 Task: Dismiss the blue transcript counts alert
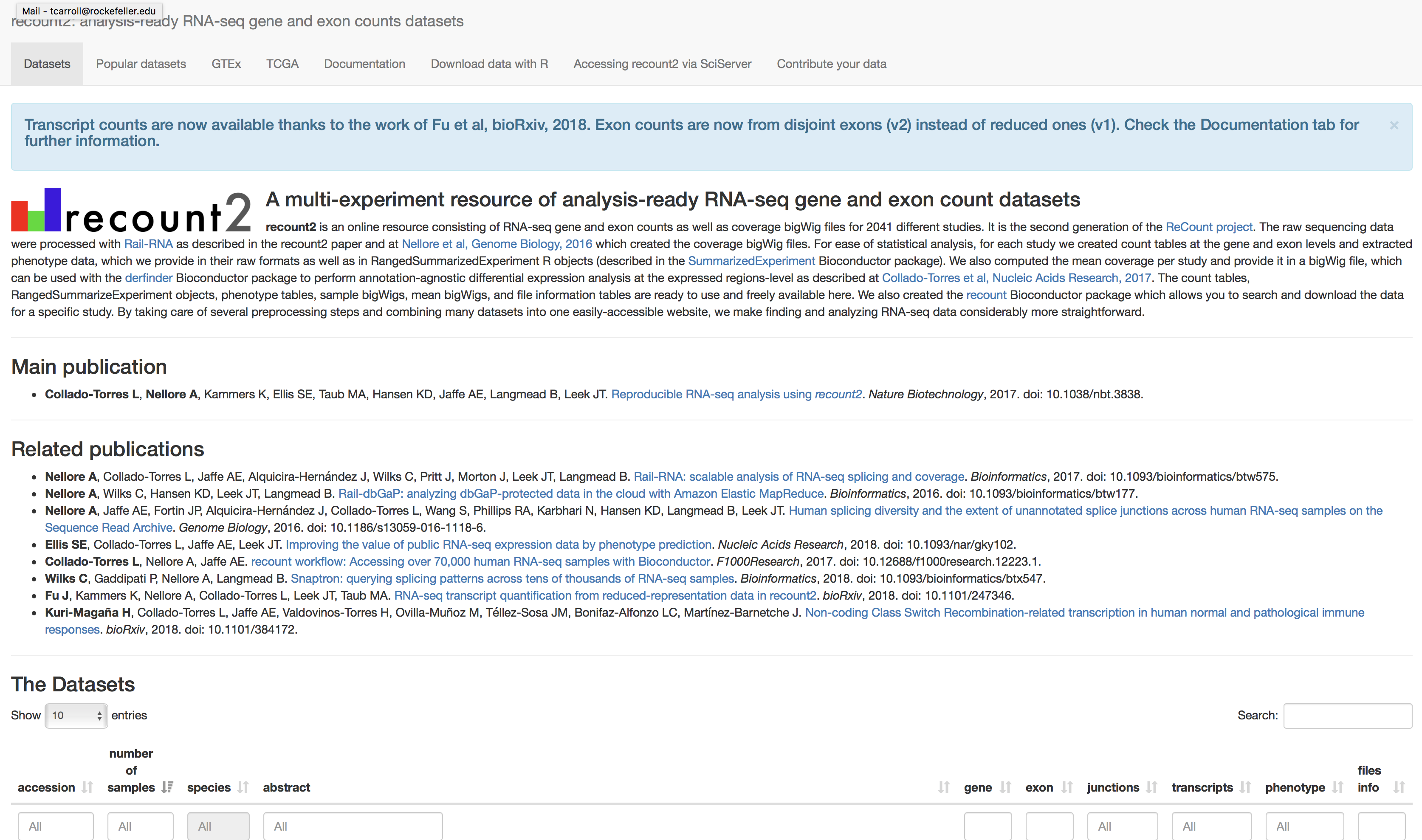click(1394, 125)
